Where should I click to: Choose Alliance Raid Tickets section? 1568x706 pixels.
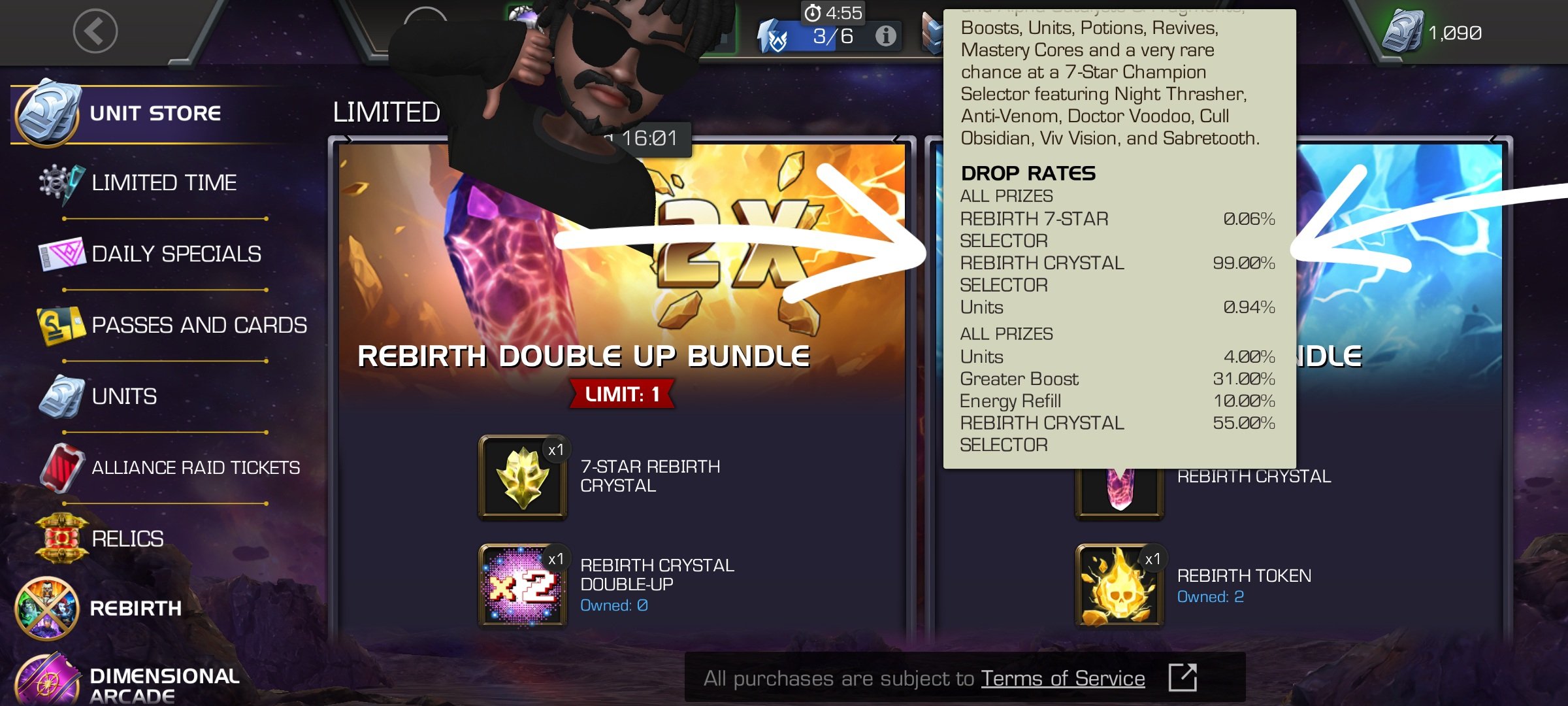point(195,467)
